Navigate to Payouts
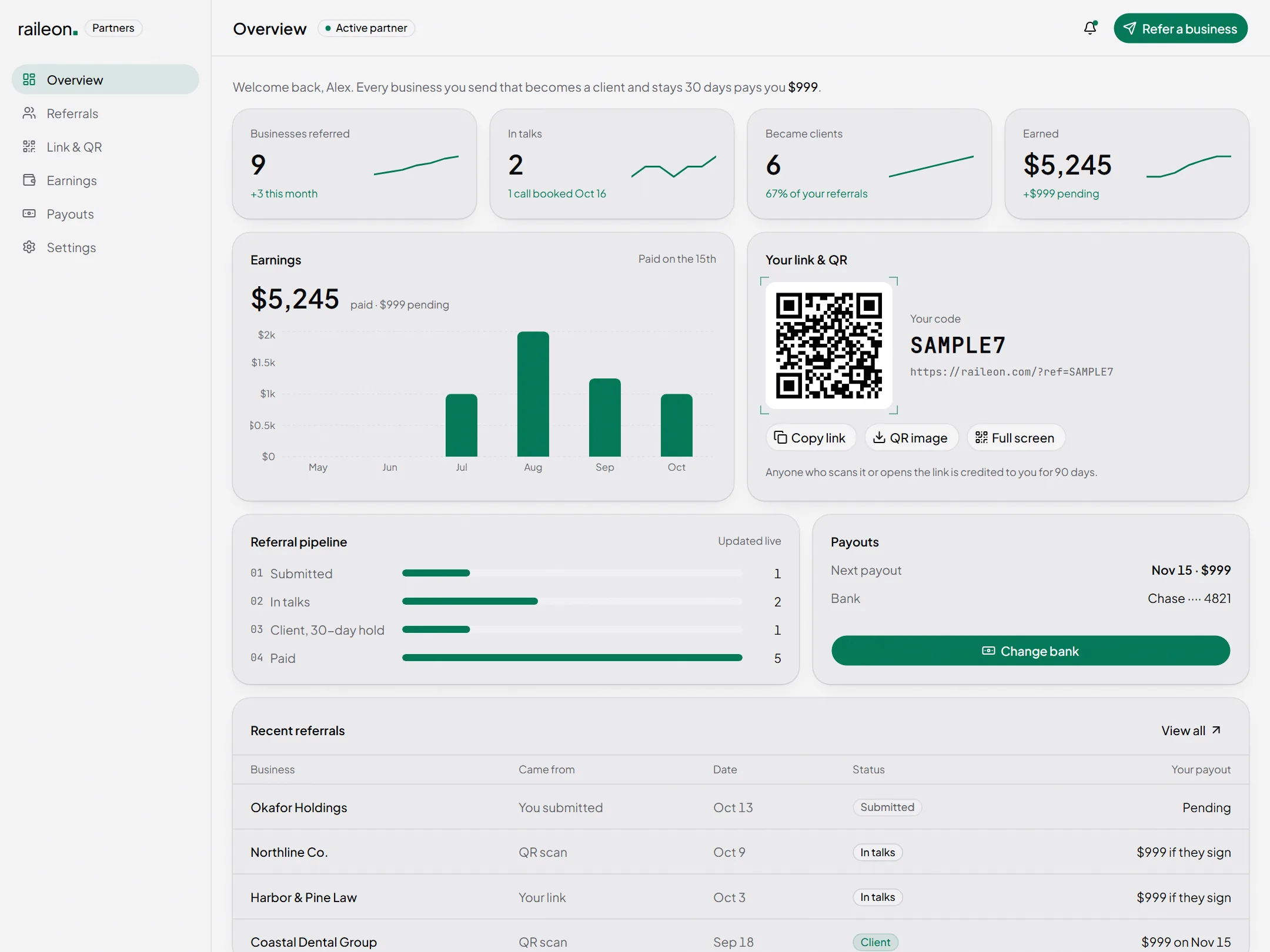 (x=105, y=213)
